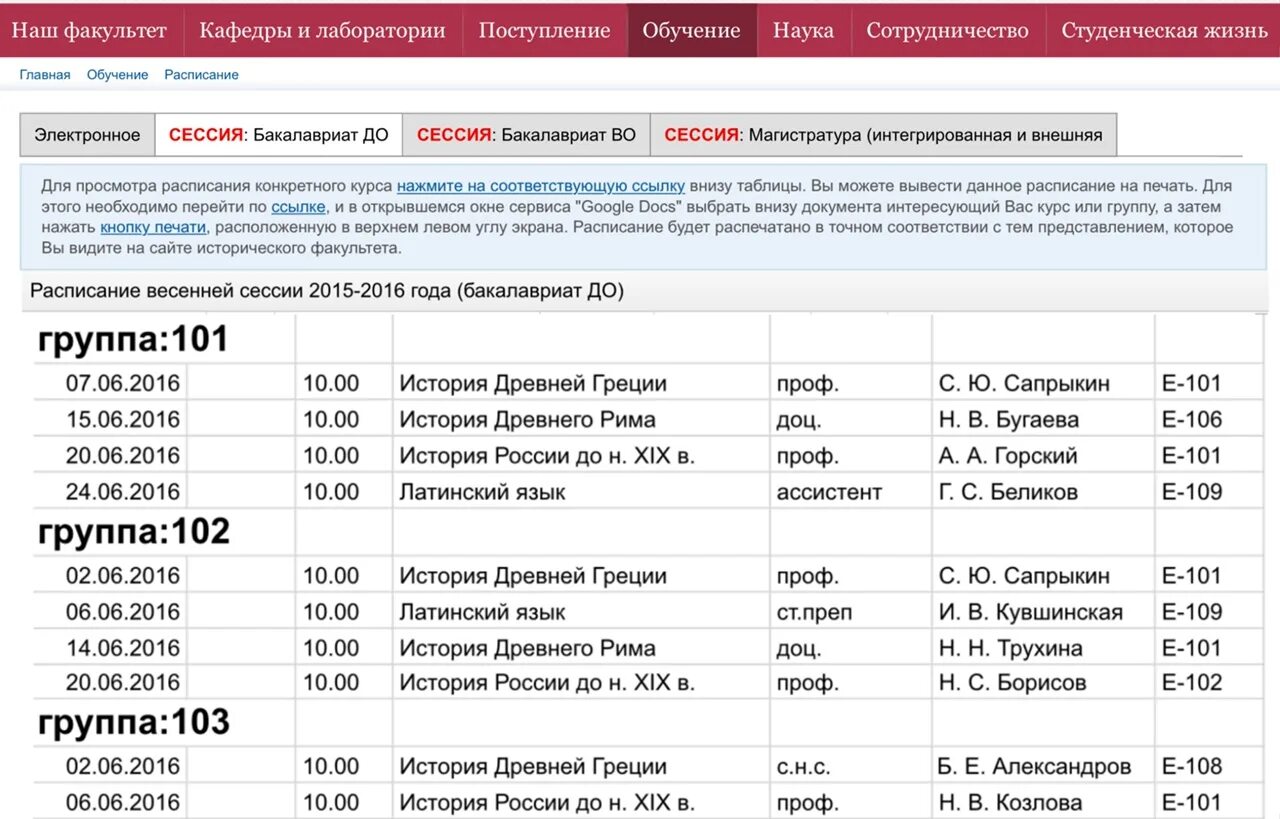Click teacher name 'Г. С. Беликов'

[x=1008, y=491]
